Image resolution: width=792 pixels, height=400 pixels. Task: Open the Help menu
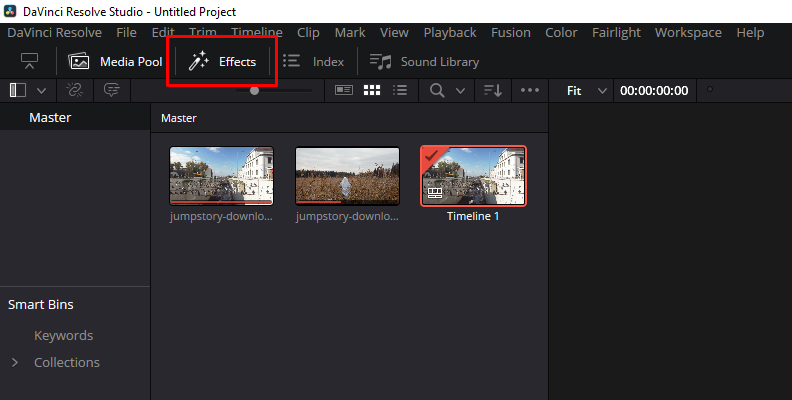point(750,33)
